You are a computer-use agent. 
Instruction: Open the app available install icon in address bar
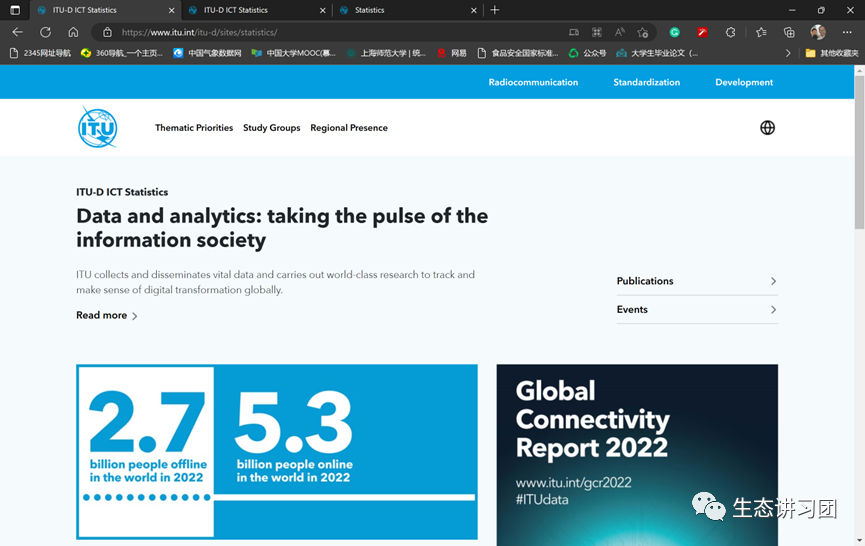click(x=574, y=33)
